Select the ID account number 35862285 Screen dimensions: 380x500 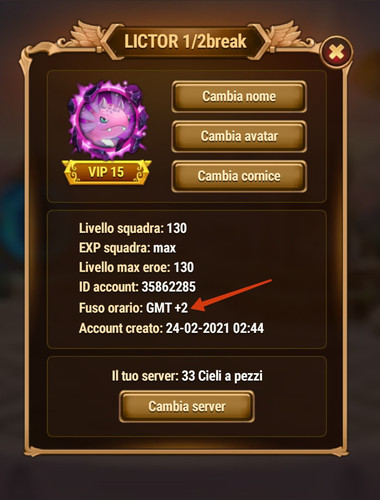pos(169,287)
